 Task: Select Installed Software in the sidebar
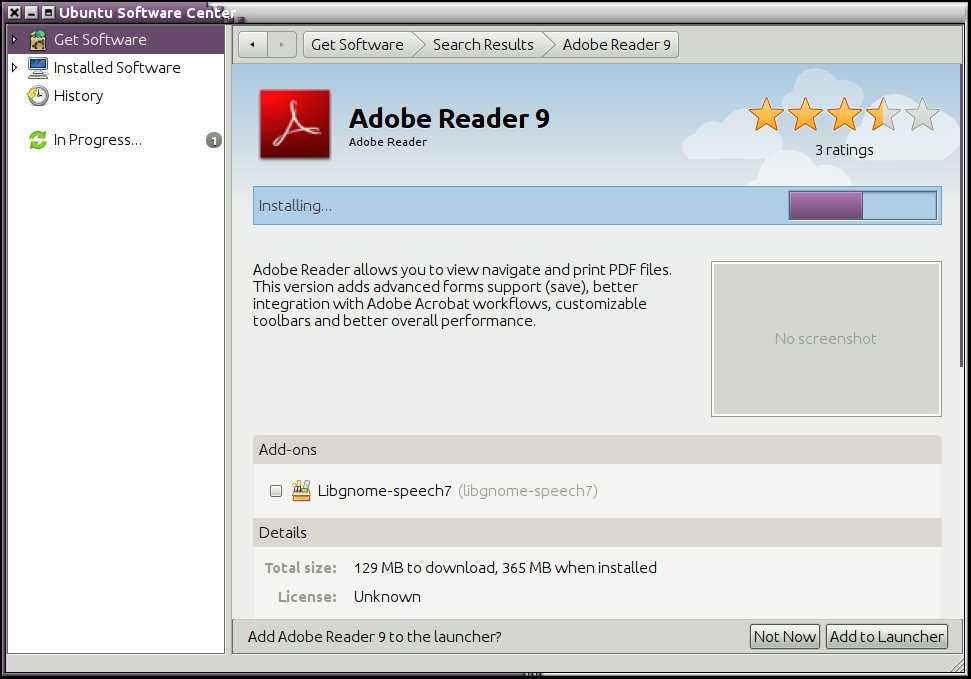(116, 68)
